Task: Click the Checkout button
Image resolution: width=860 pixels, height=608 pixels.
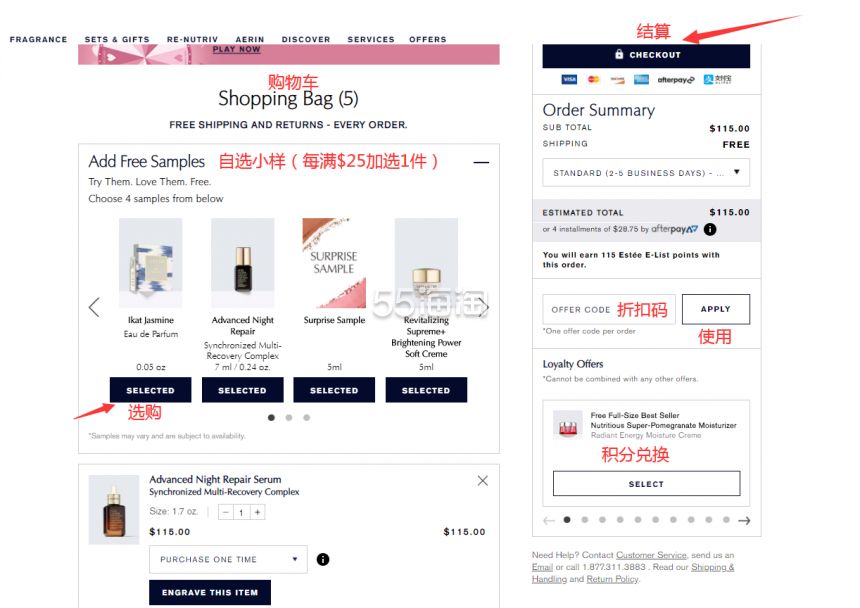Action: 646,55
